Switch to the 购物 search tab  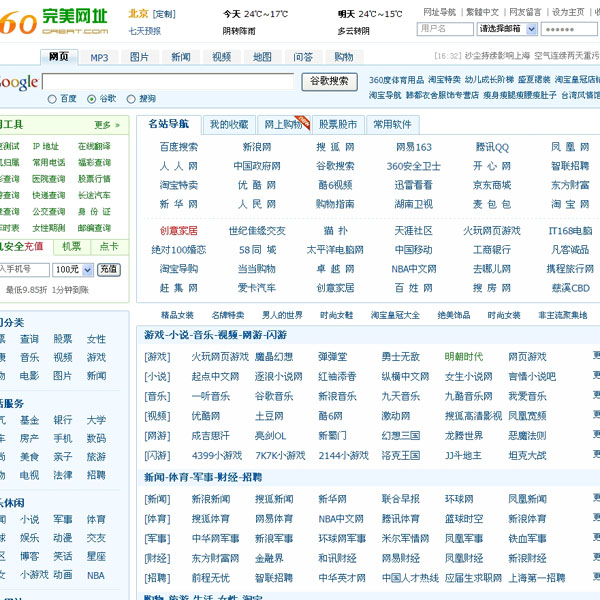pos(344,57)
